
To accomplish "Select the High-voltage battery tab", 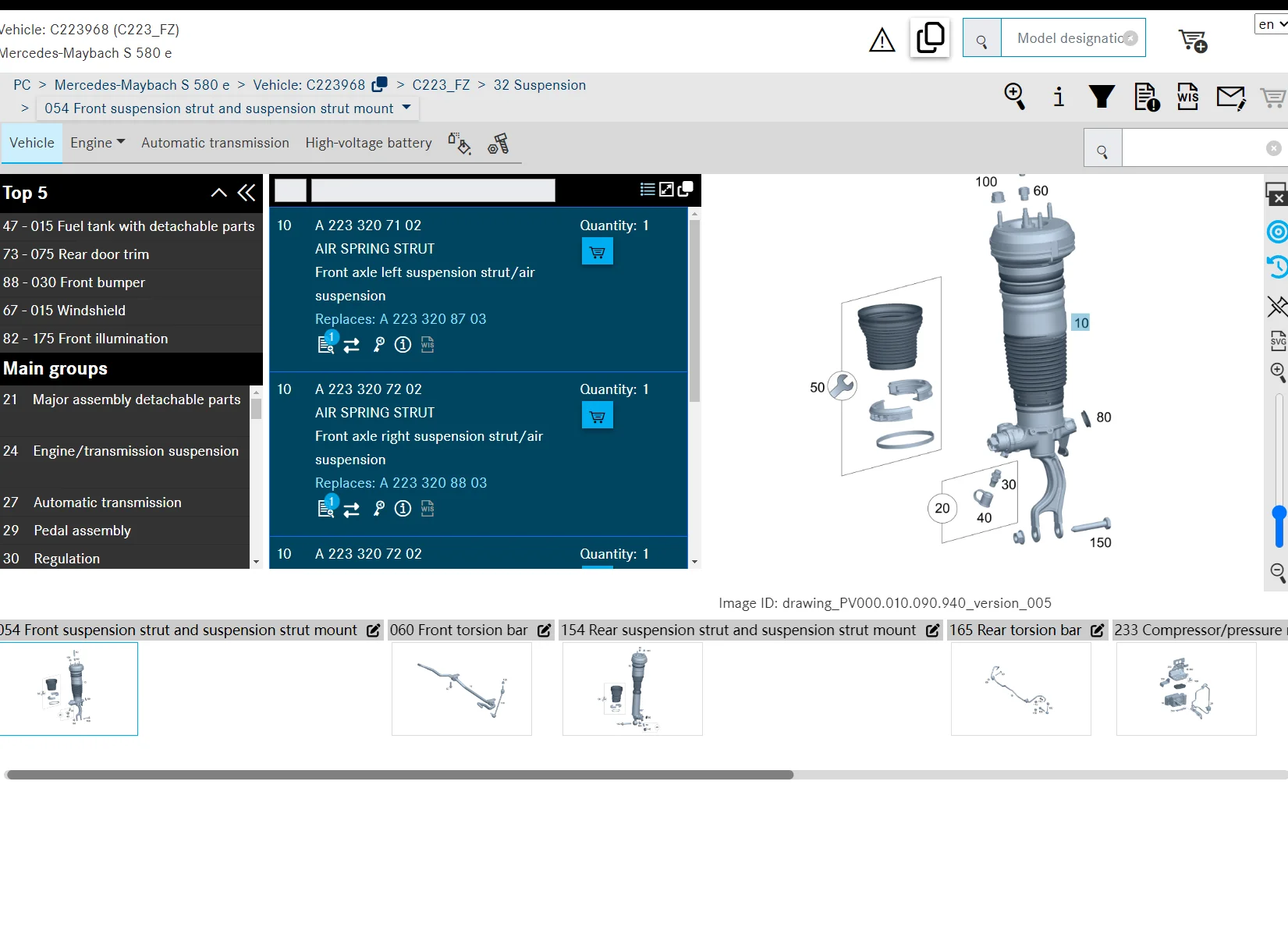I will pyautogui.click(x=368, y=143).
